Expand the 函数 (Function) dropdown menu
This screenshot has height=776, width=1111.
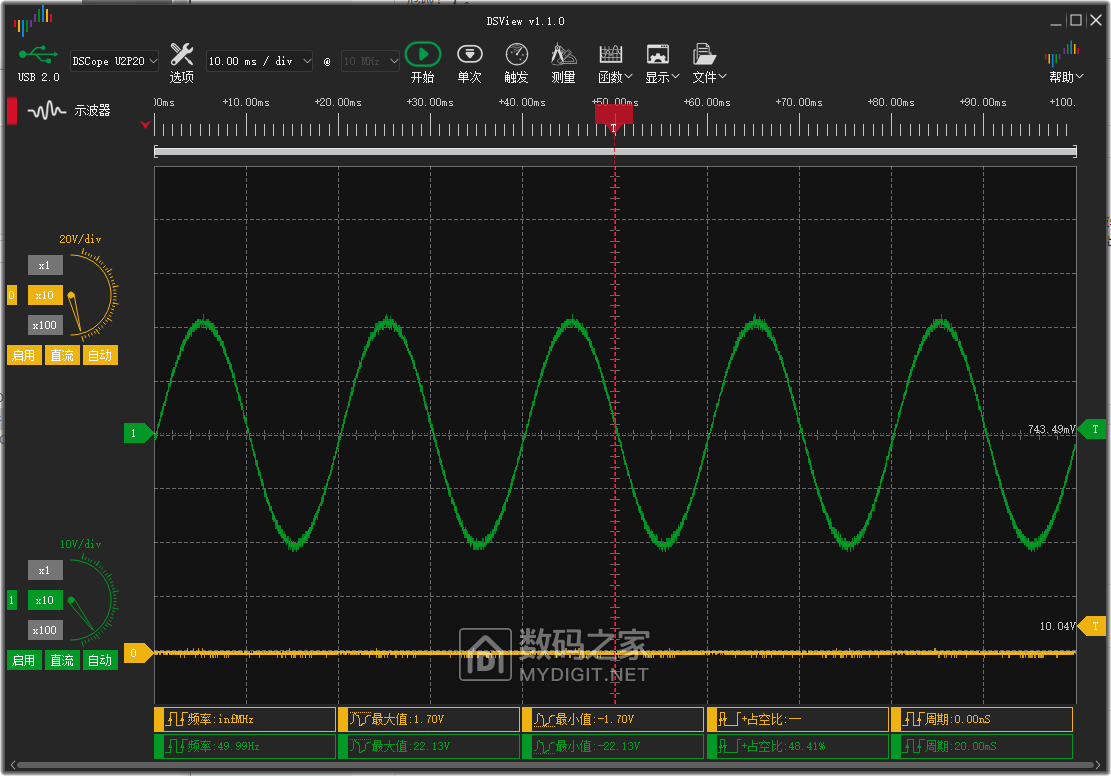coord(611,62)
